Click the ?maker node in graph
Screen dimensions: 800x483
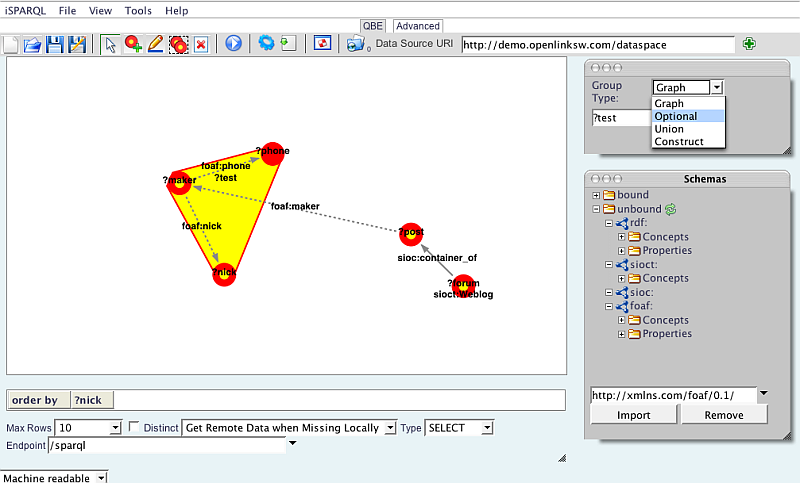[179, 183]
